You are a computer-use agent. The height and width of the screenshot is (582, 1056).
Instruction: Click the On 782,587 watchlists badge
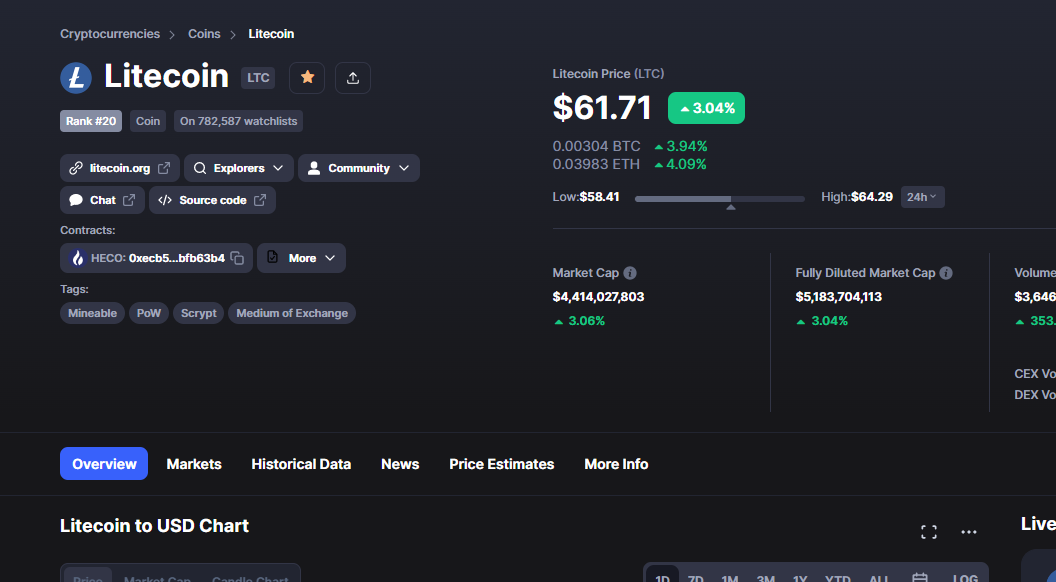238,121
